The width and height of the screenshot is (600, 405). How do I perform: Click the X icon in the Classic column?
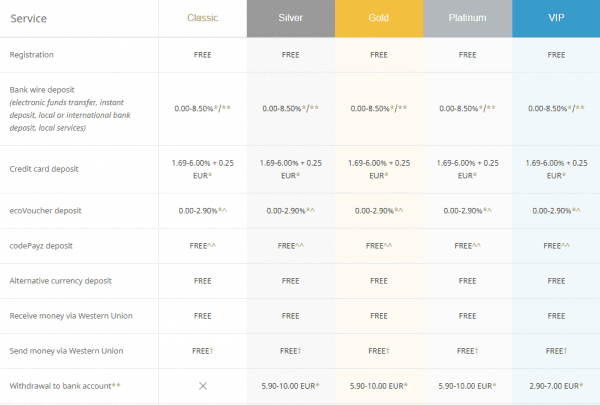pyautogui.click(x=202, y=386)
